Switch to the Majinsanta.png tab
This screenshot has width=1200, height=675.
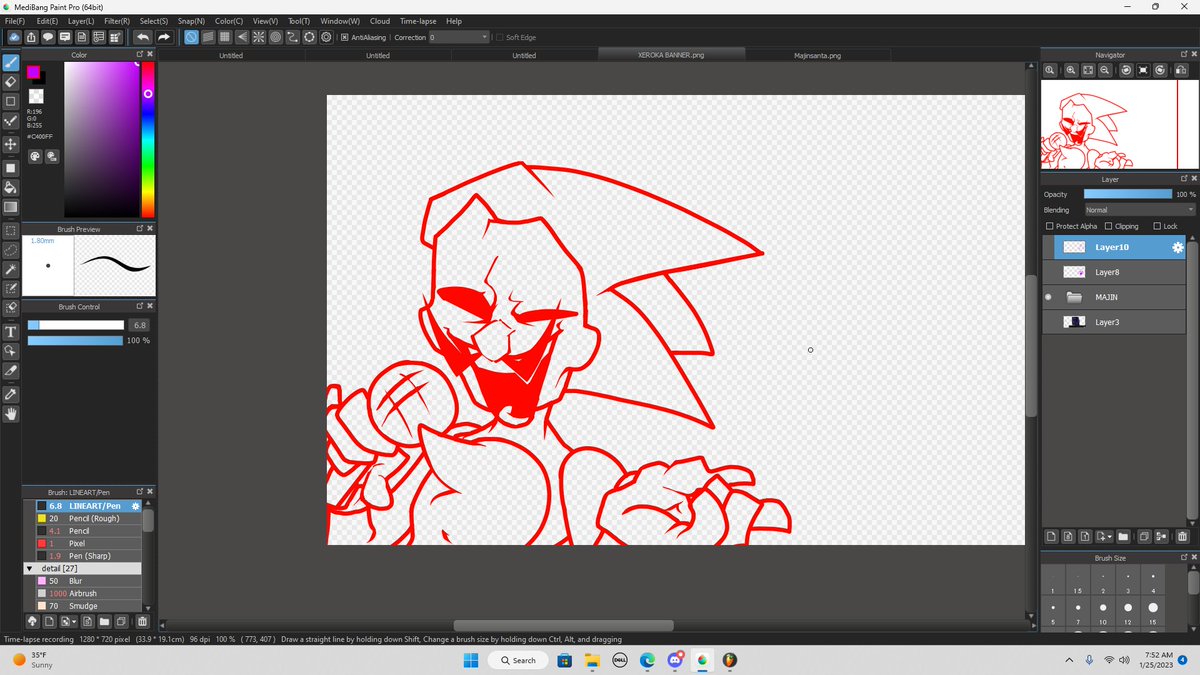tap(818, 55)
